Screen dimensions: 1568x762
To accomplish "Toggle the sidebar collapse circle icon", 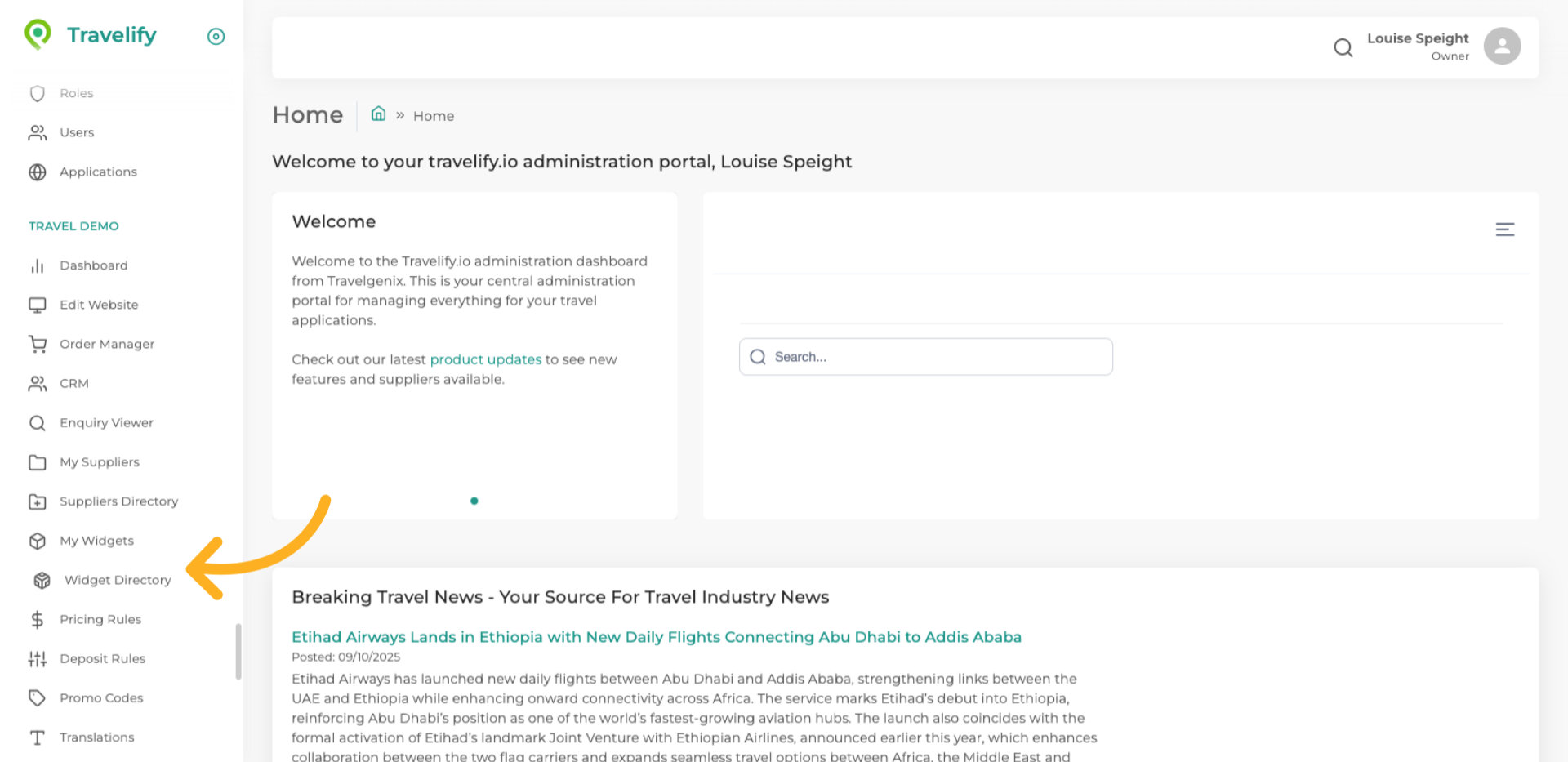I will [216, 36].
